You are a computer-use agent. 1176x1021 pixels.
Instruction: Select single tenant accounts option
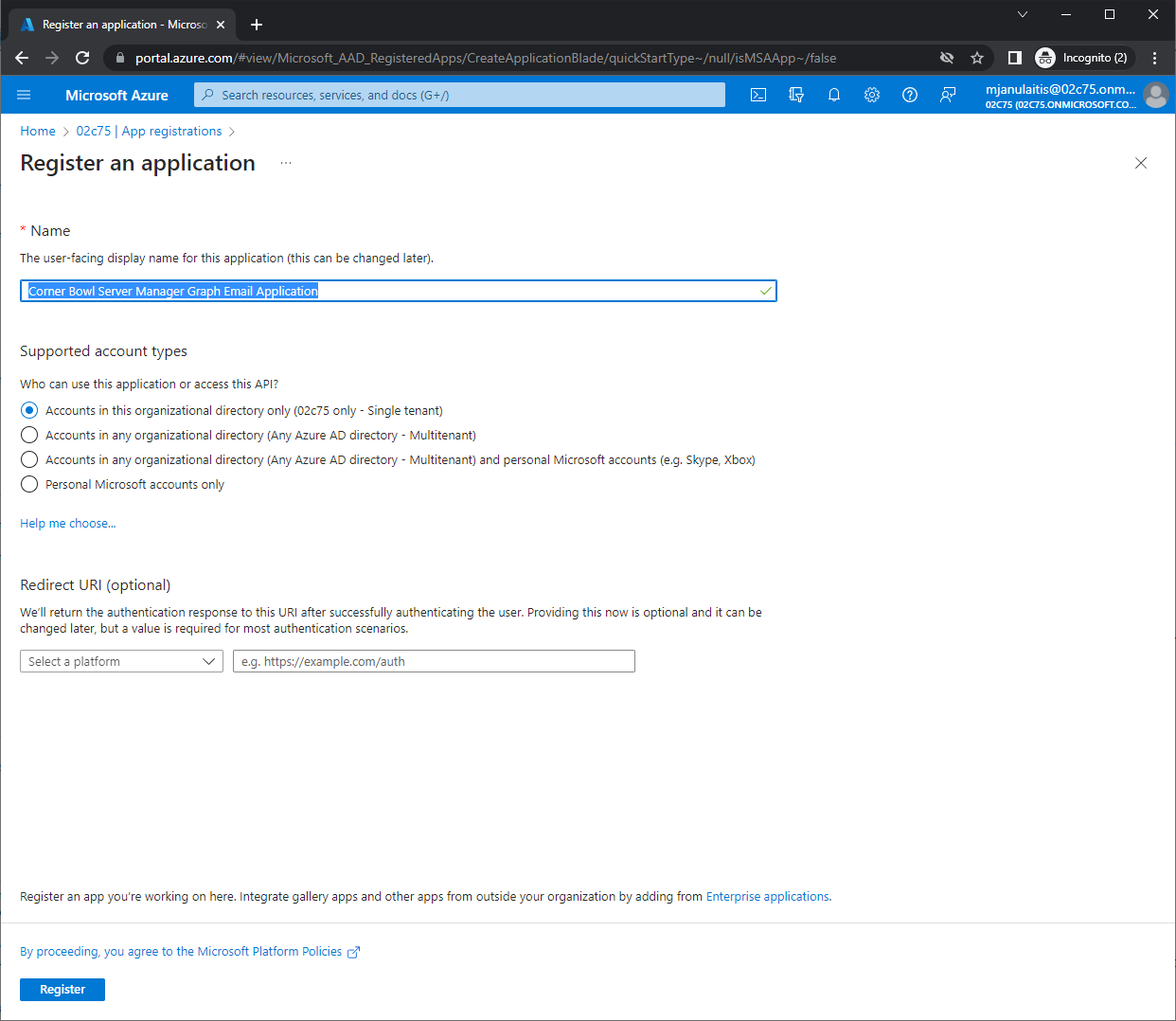click(x=29, y=411)
